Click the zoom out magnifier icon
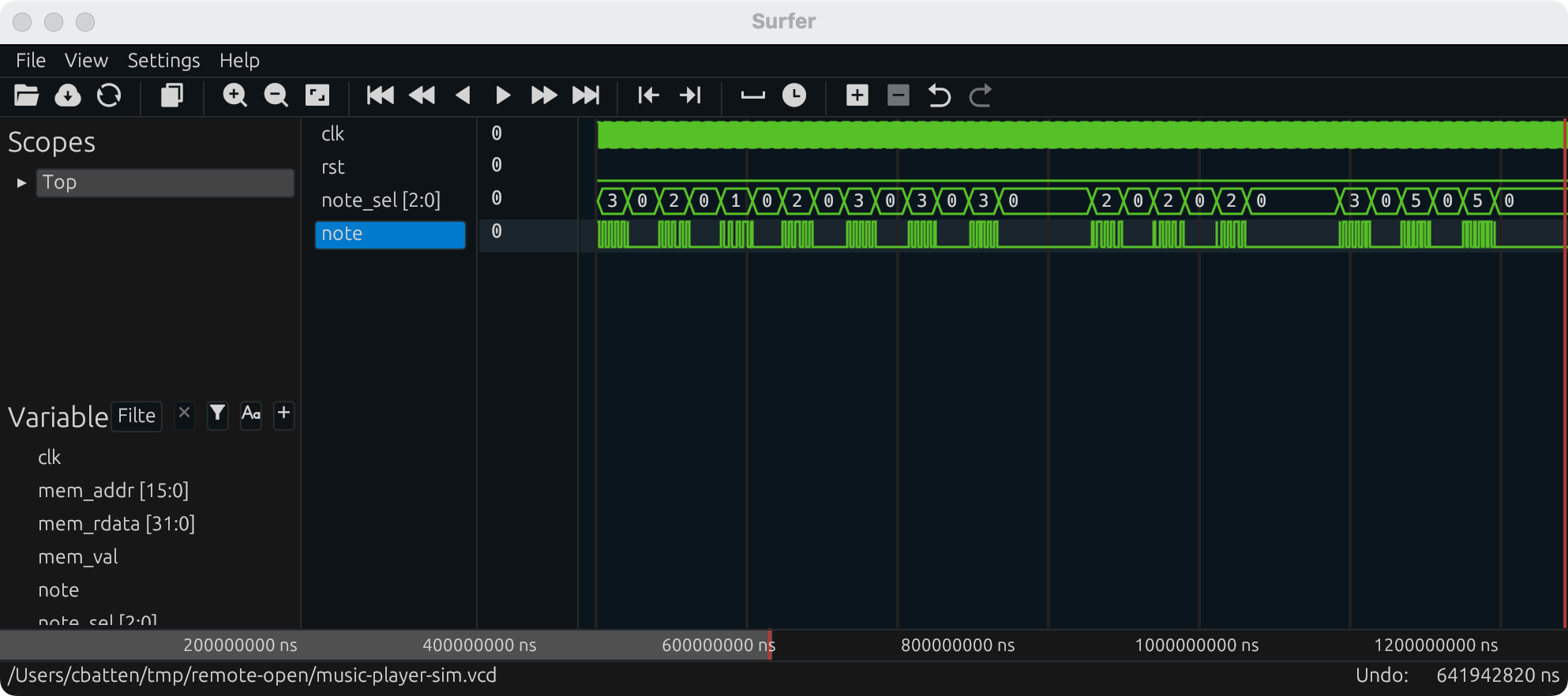The image size is (1568, 696). pyautogui.click(x=276, y=95)
